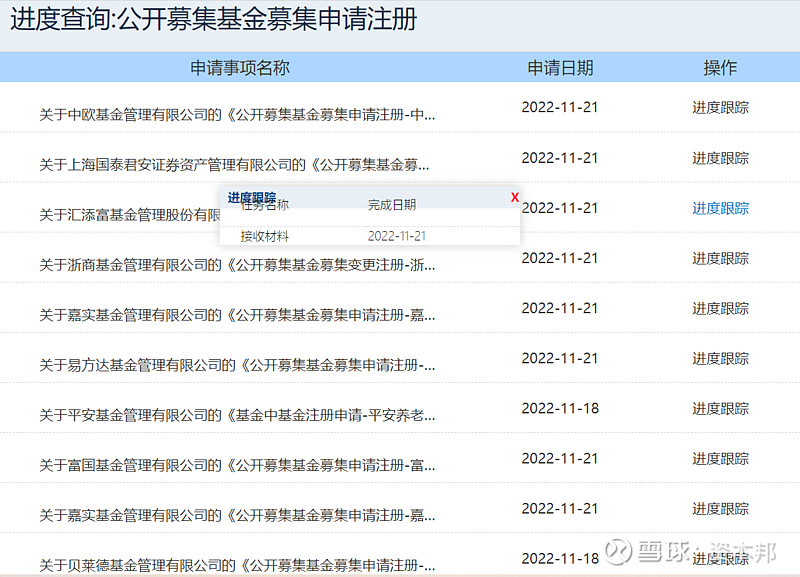
Task: Click the 操作 column header
Action: pos(721,67)
